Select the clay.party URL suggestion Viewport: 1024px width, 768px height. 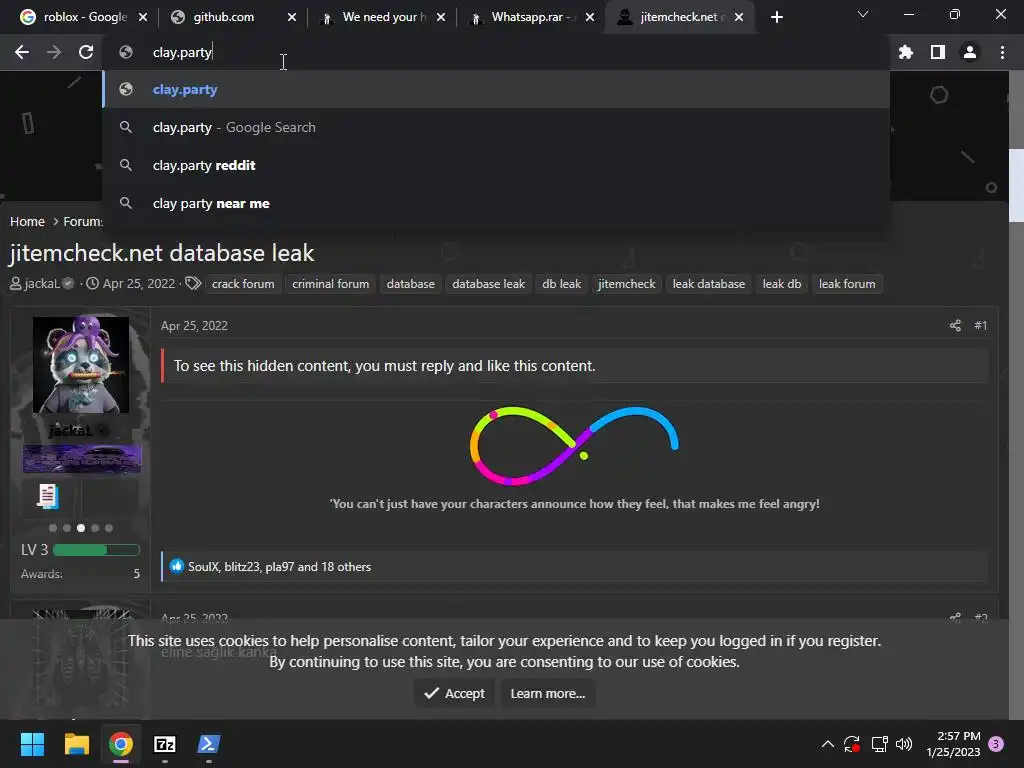coord(496,89)
